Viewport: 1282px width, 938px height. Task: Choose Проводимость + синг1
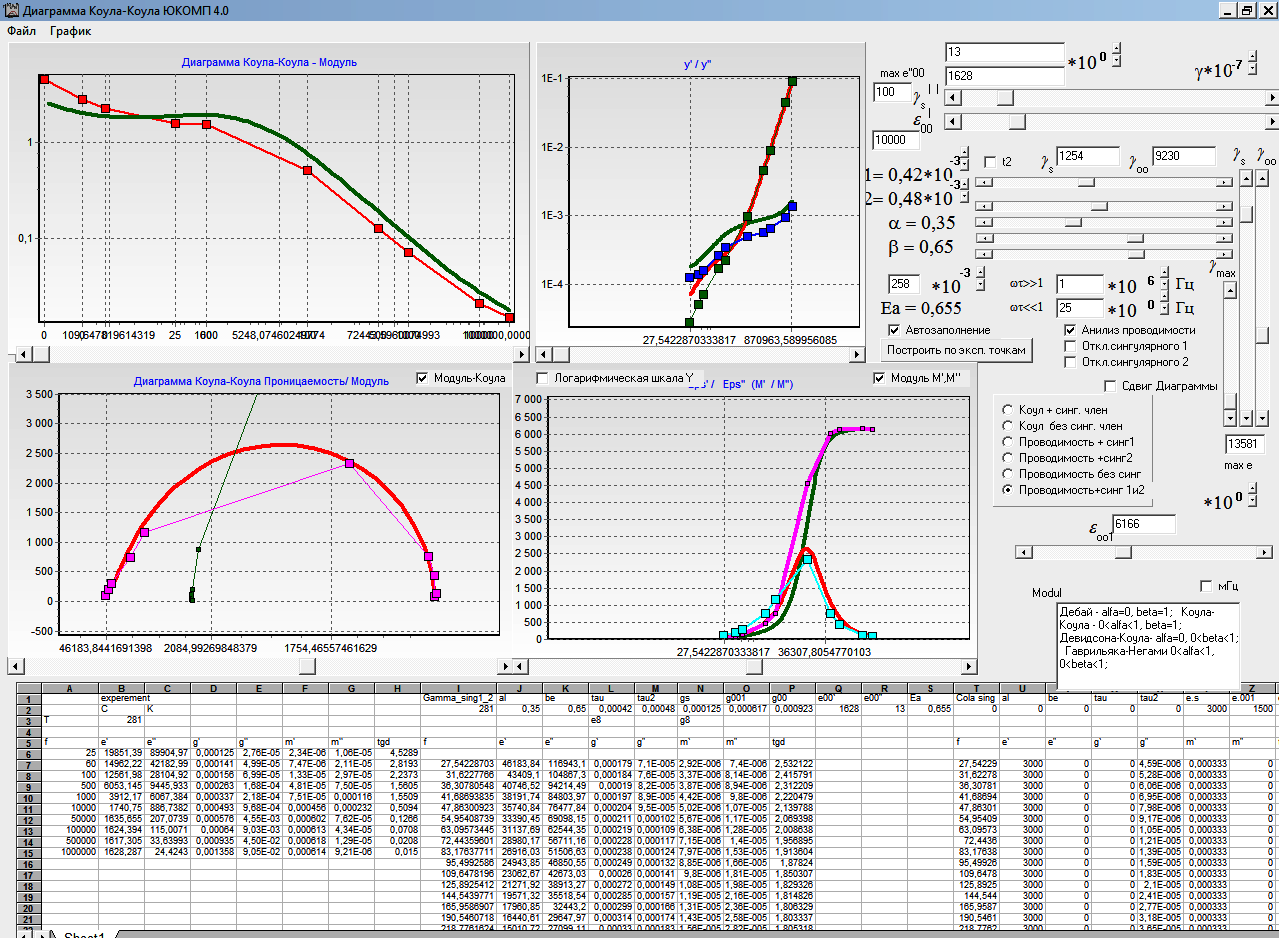pos(1008,442)
